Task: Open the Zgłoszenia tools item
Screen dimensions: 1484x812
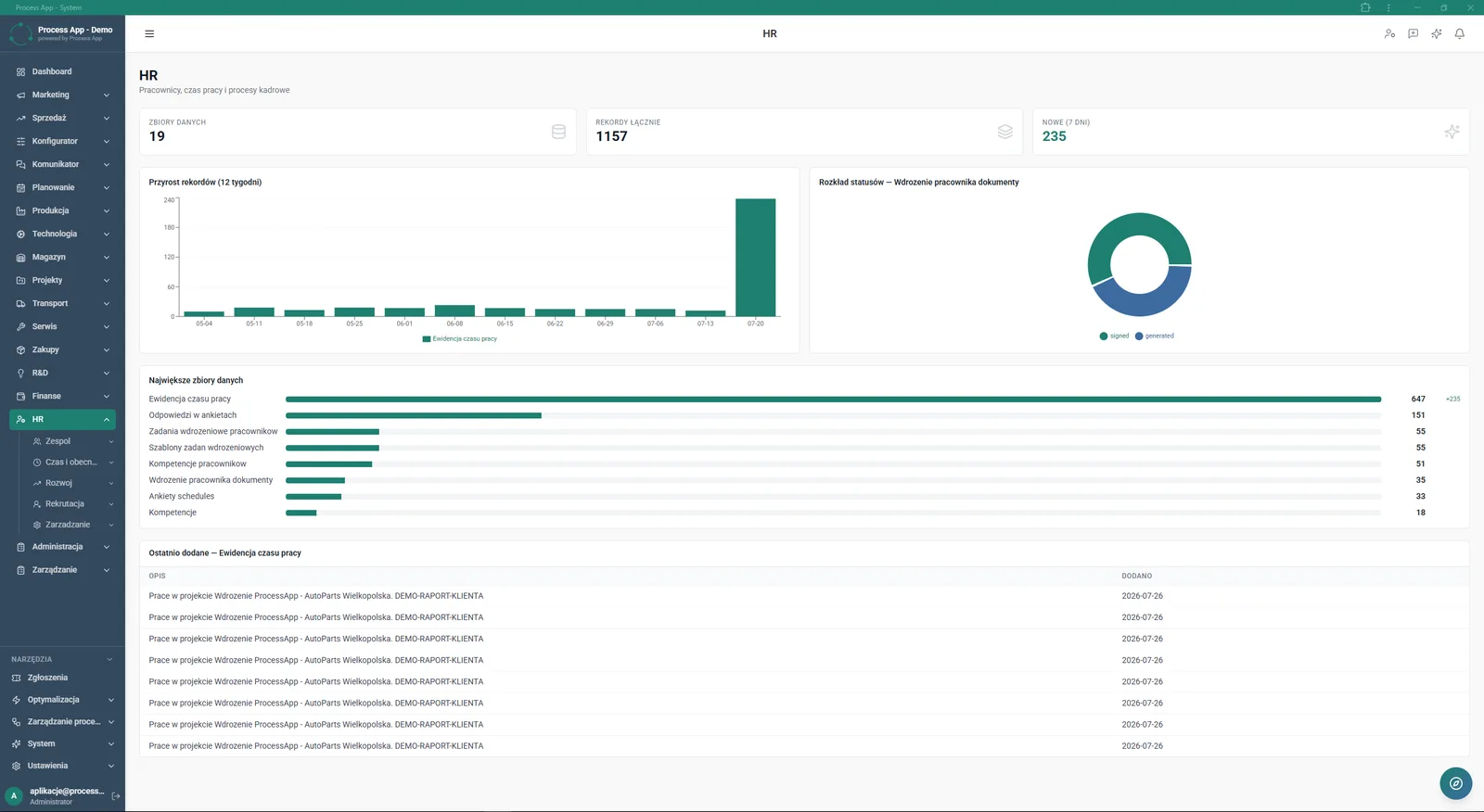Action: tap(62, 678)
